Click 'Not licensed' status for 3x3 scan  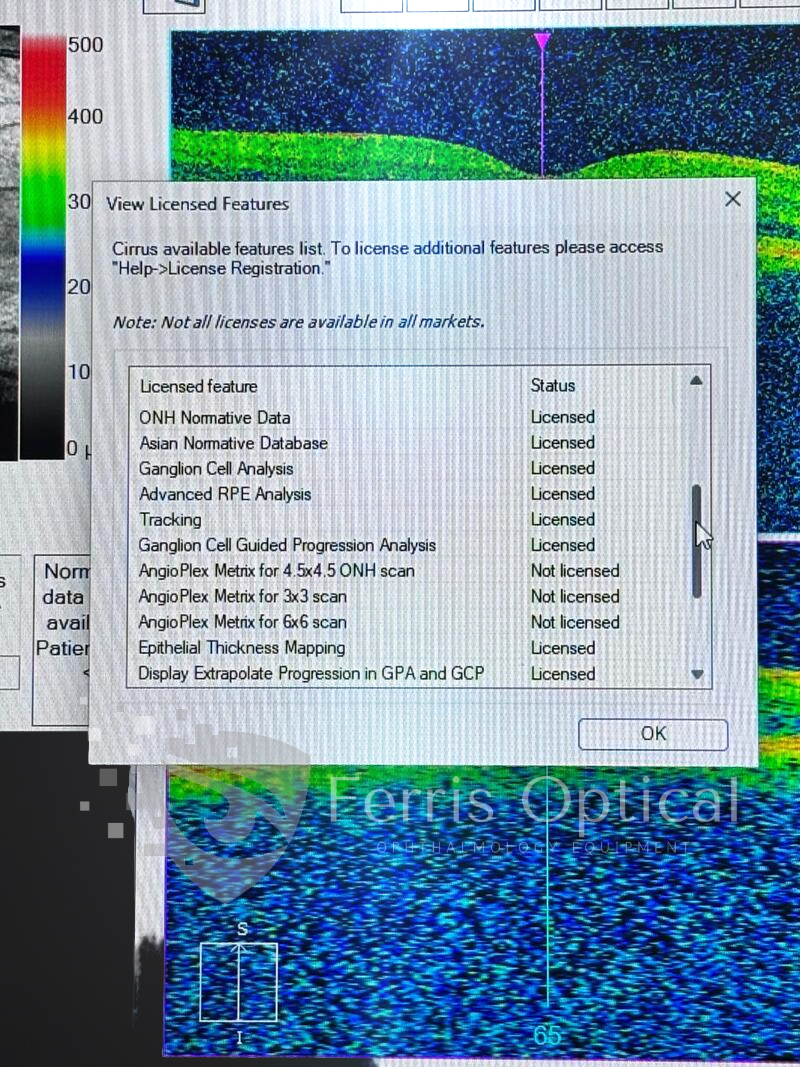575,597
